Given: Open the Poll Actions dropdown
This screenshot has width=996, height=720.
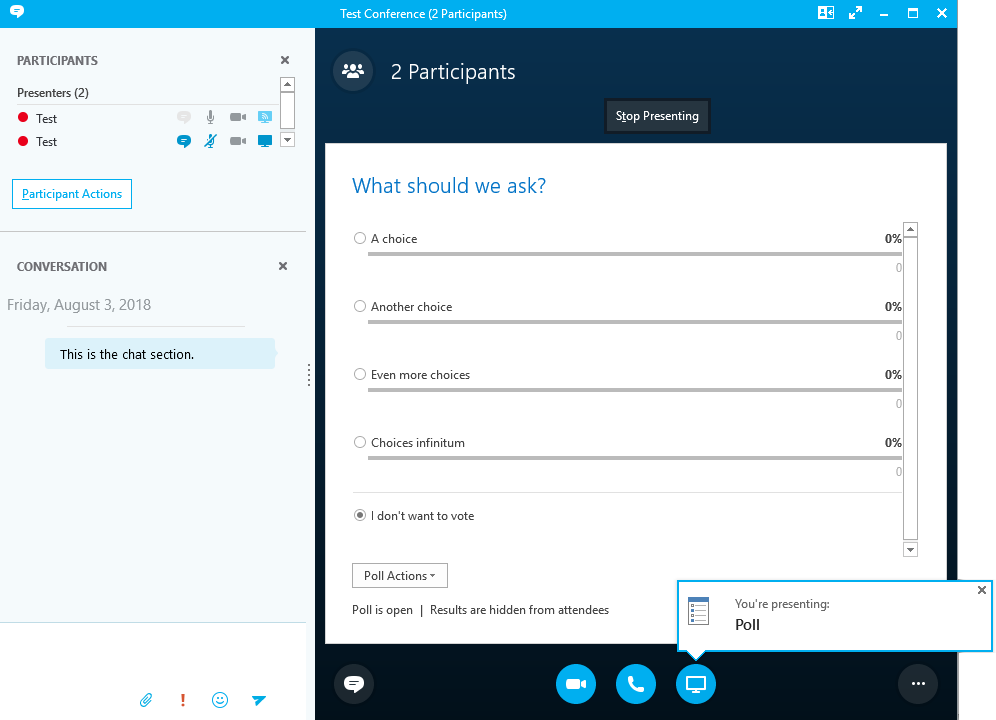Looking at the screenshot, I should 399,576.
